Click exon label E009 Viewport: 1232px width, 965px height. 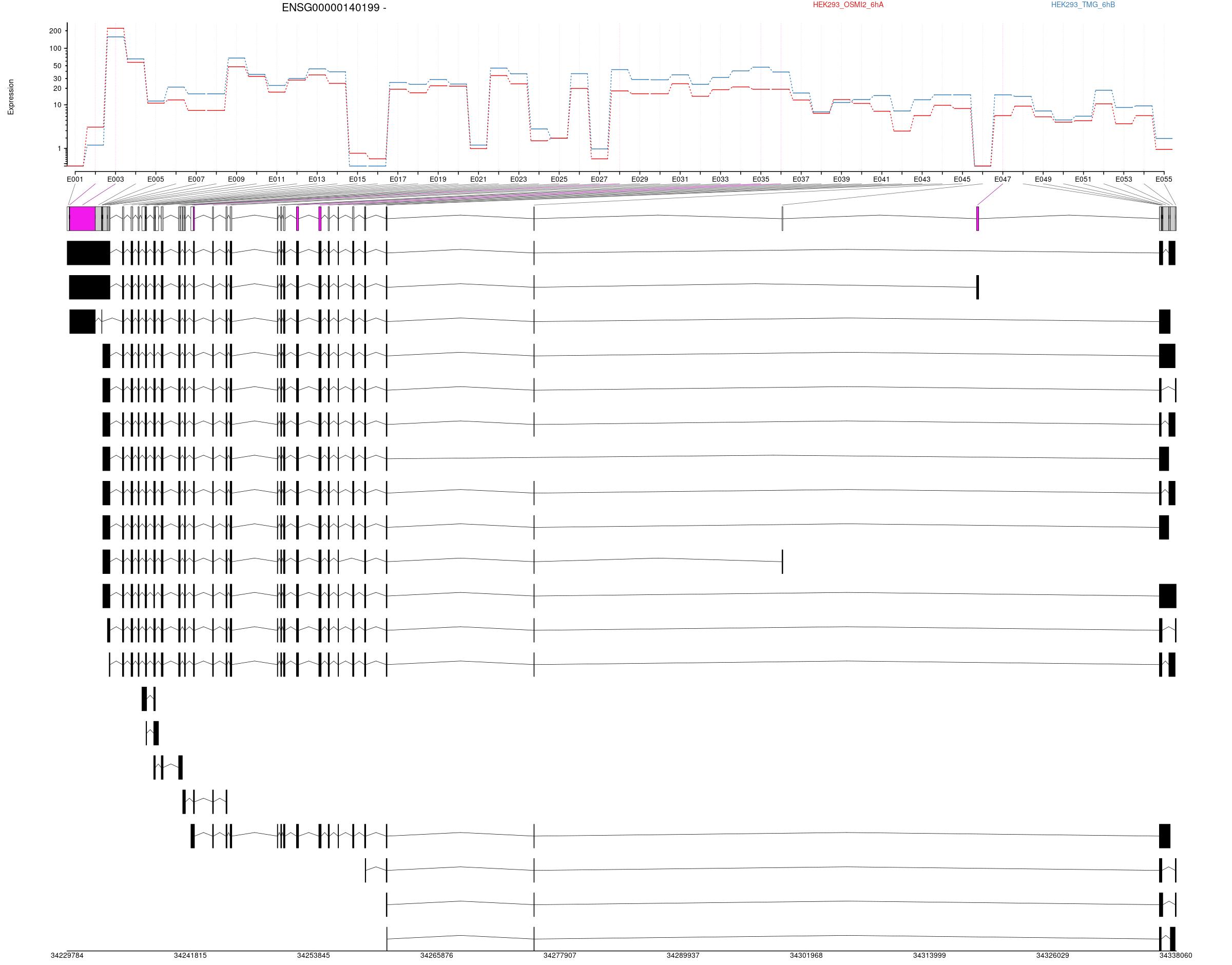[x=236, y=179]
